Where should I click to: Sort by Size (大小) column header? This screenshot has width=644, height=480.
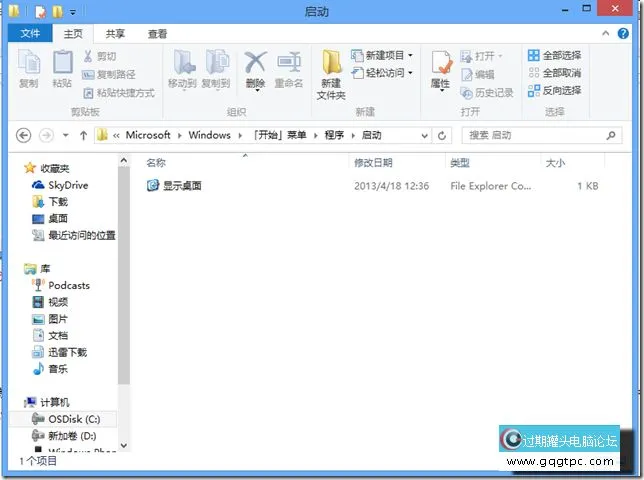[555, 163]
